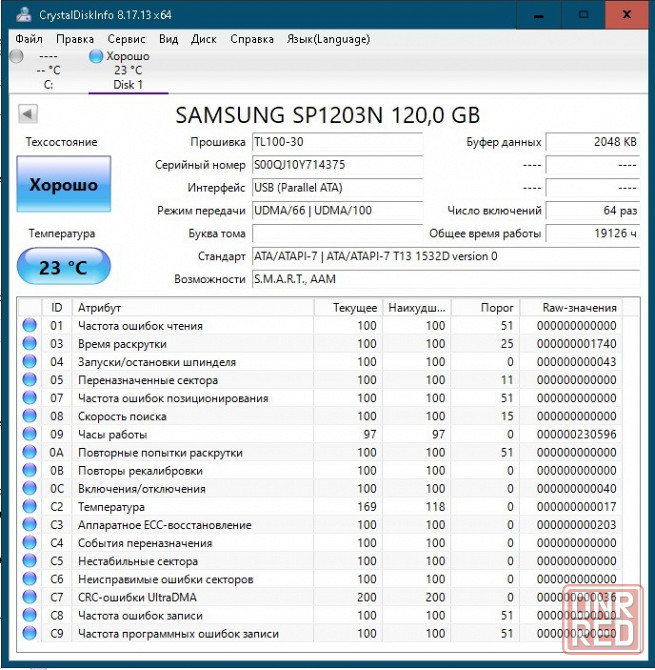655x670 pixels.
Task: Click status icon for События переназначения
Action: 29,543
